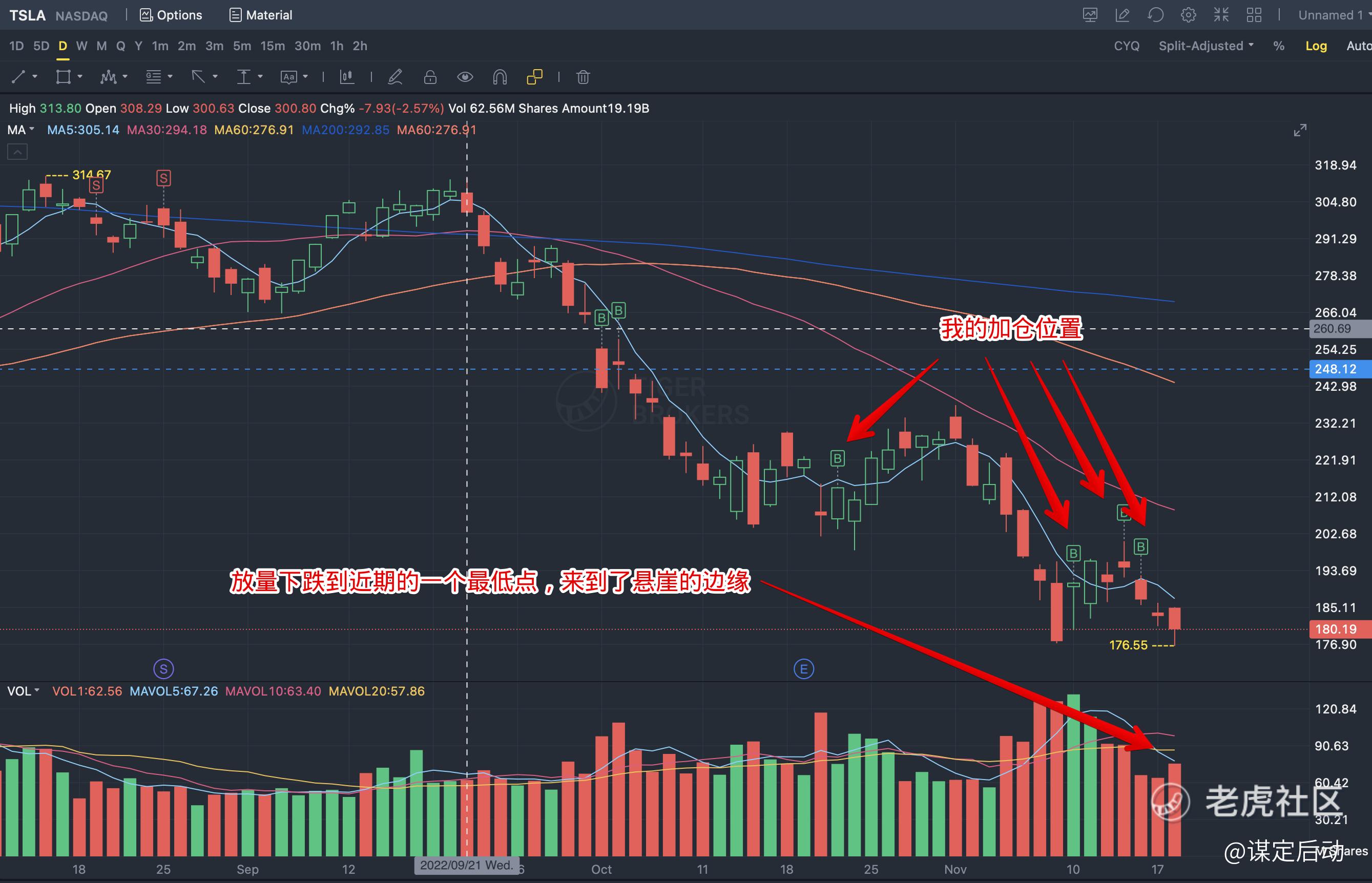Open the chart monitor display icon
This screenshot has height=883, width=1372.
(1090, 15)
